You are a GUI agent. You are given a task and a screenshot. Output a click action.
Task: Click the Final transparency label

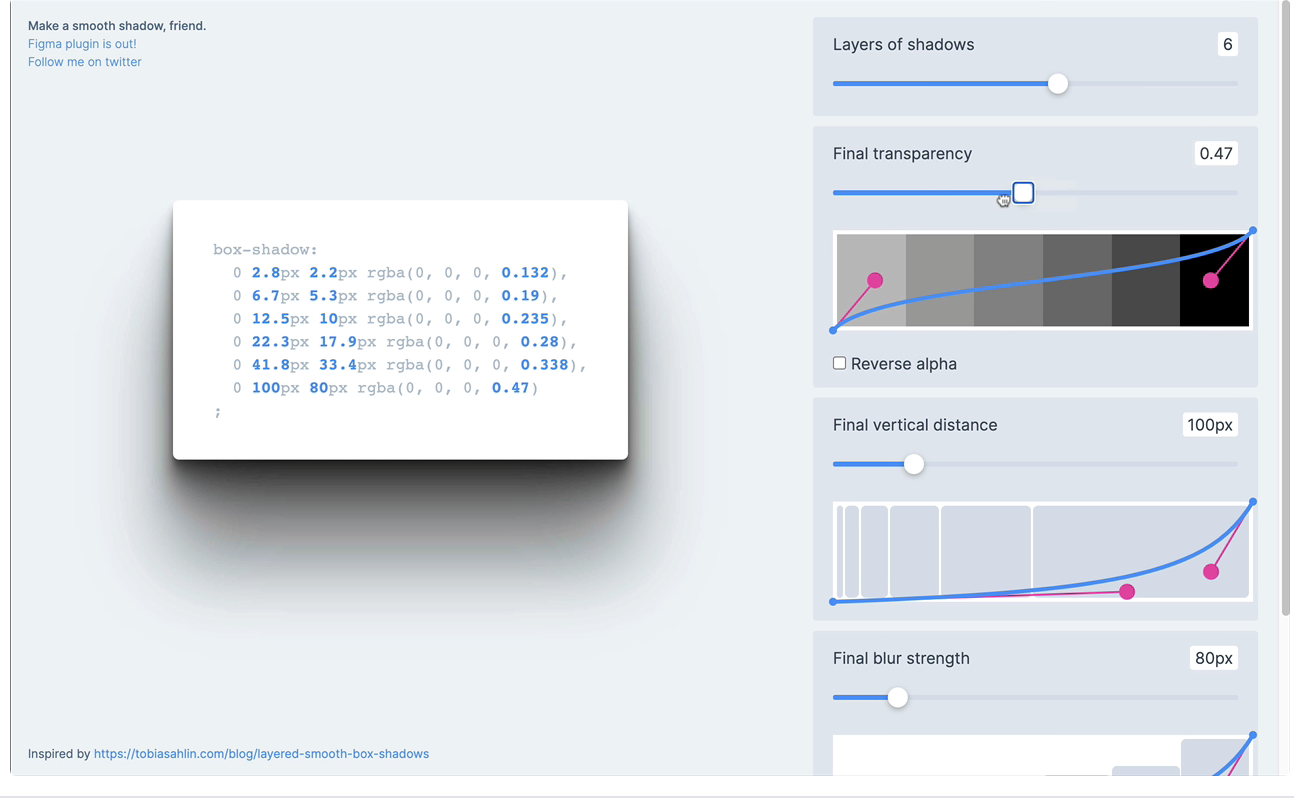pyautogui.click(x=902, y=154)
